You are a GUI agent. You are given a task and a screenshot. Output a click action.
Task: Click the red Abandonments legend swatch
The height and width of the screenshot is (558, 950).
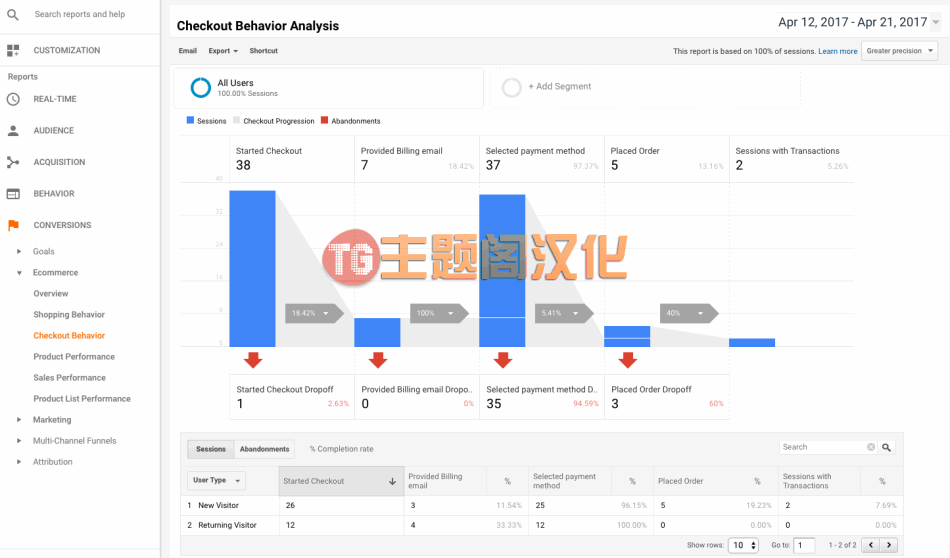(324, 121)
